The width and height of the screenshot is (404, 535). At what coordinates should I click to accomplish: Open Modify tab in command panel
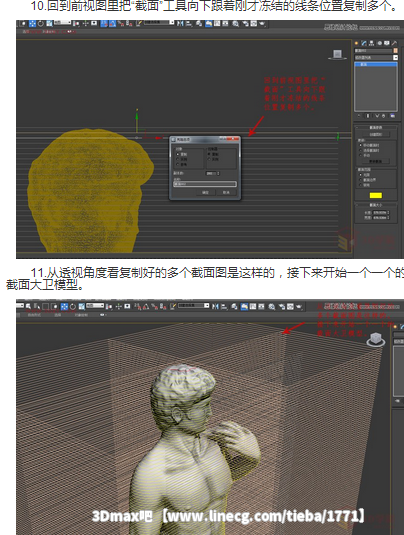coord(364,43)
